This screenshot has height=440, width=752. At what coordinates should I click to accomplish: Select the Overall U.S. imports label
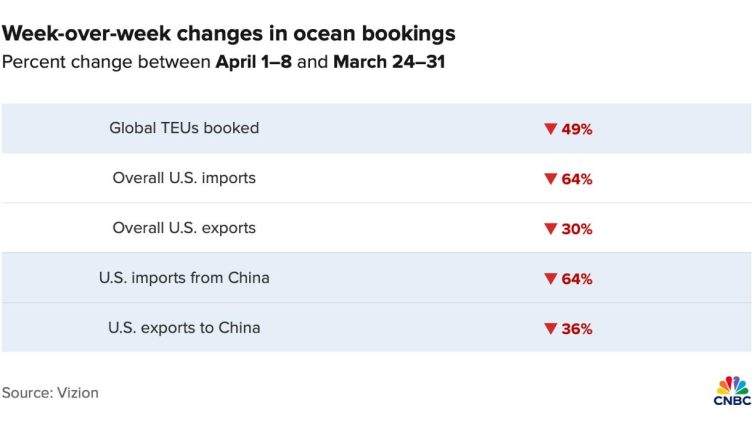pos(184,178)
